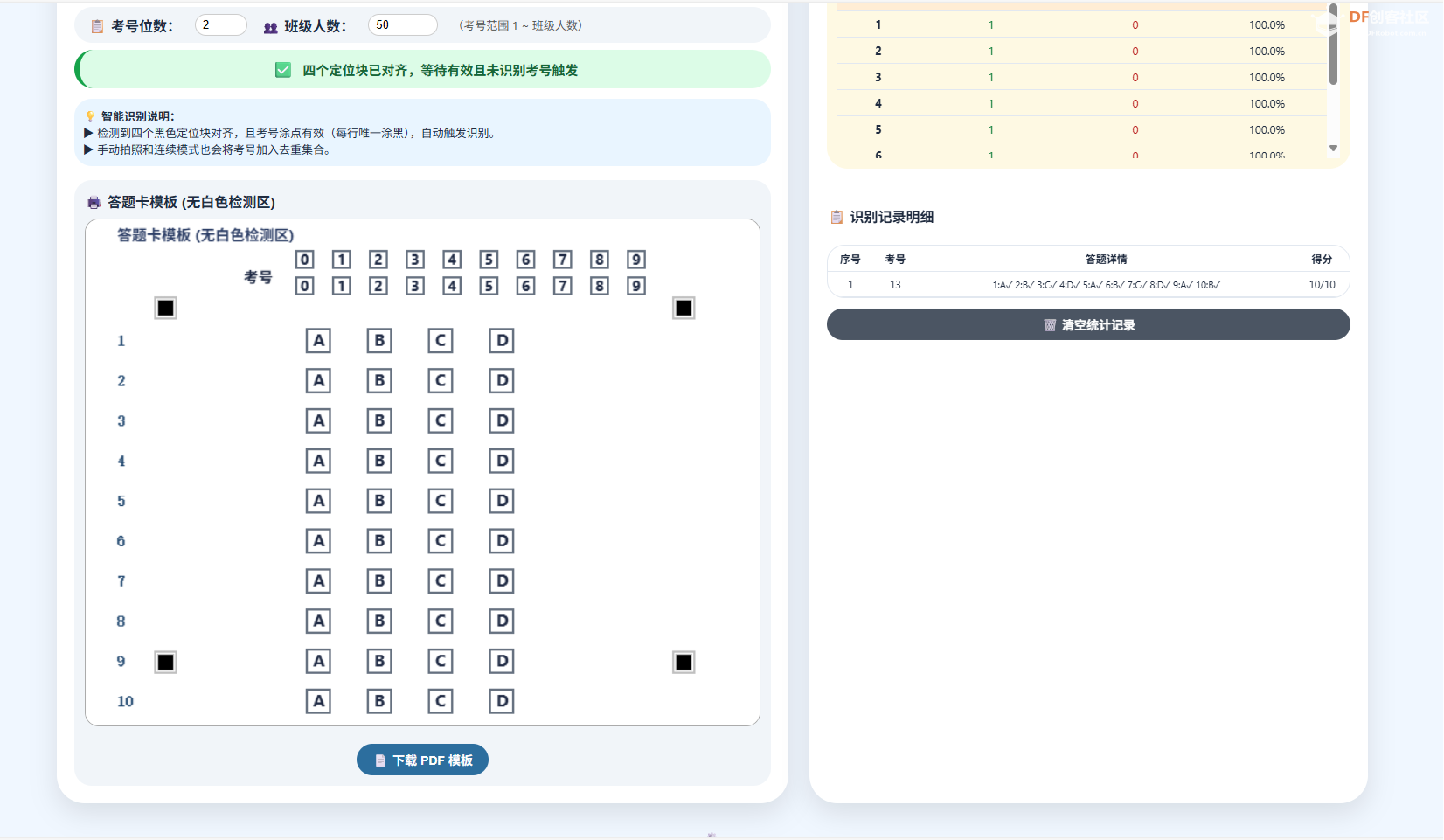The image size is (1444, 840).
Task: Click the 清空统计记录 button
Action: (1088, 324)
